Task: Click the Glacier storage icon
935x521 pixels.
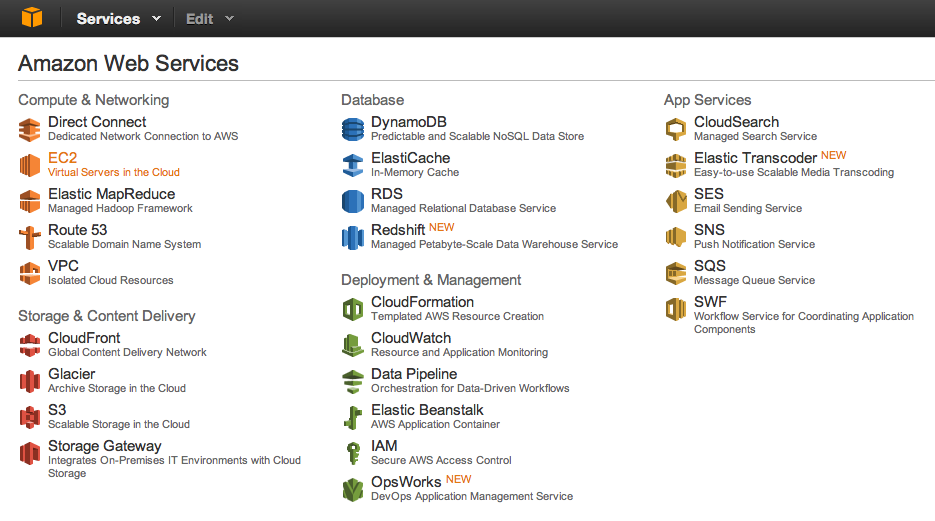Action: pyautogui.click(x=30, y=381)
